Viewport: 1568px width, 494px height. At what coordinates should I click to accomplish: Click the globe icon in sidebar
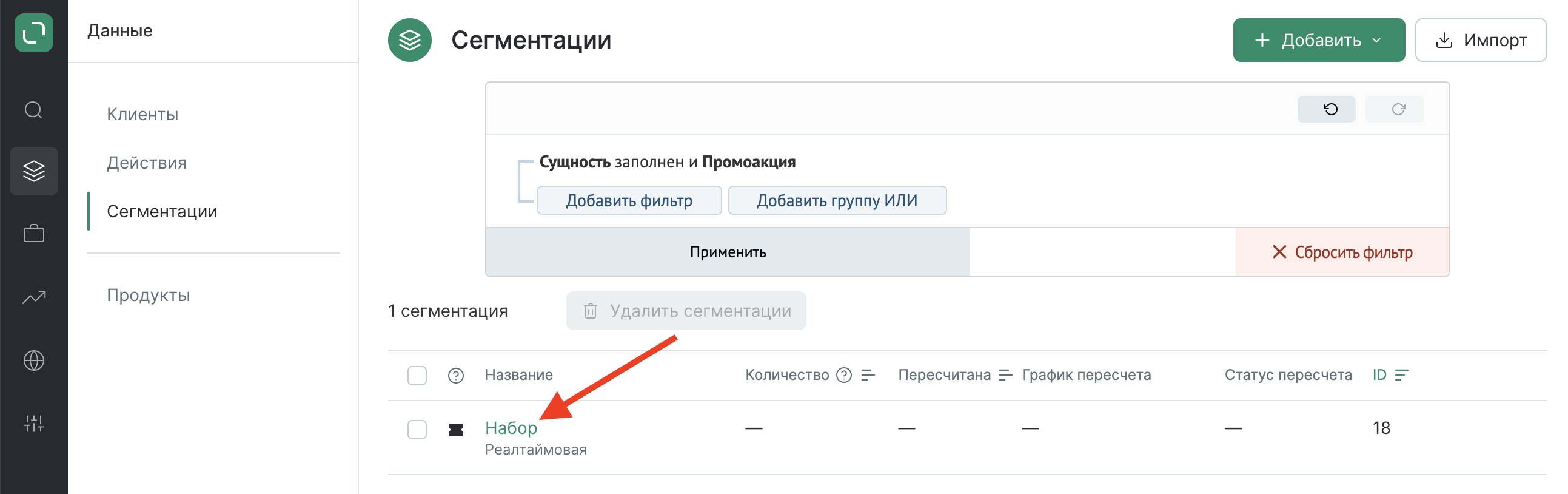point(33,360)
